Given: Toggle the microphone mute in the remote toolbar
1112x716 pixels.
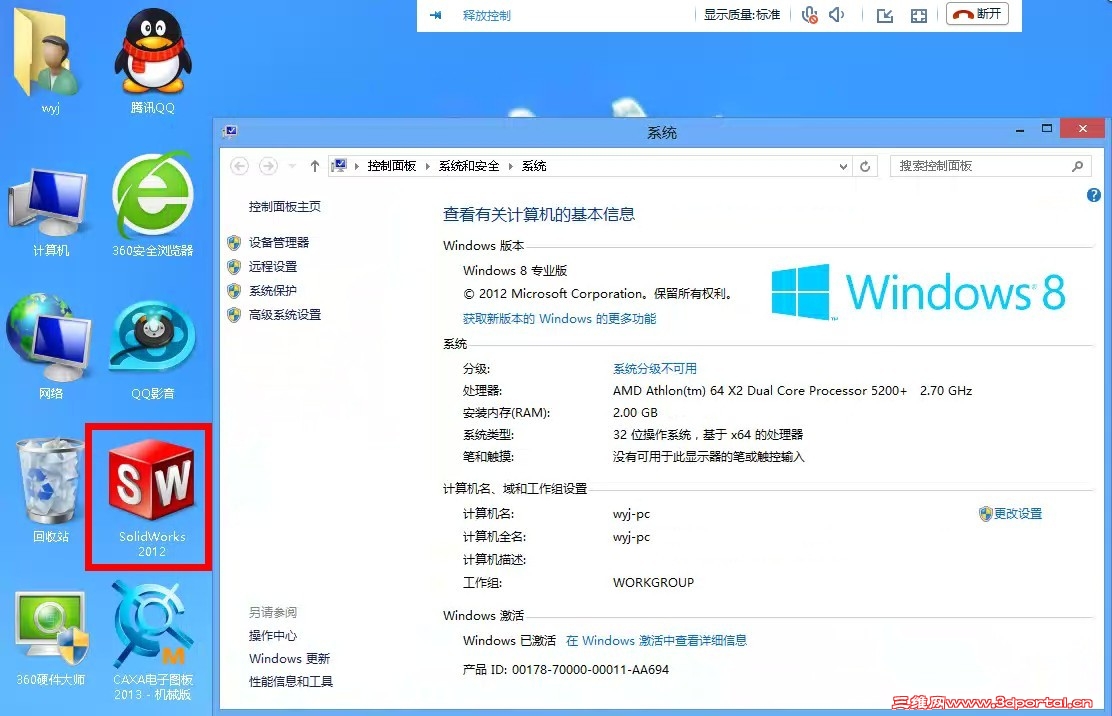Looking at the screenshot, I should (x=810, y=14).
